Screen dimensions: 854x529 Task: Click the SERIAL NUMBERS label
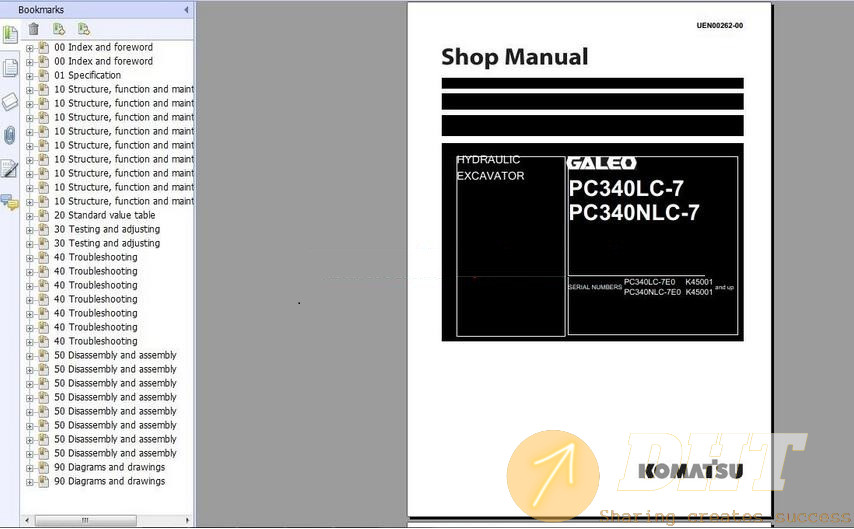click(x=595, y=287)
